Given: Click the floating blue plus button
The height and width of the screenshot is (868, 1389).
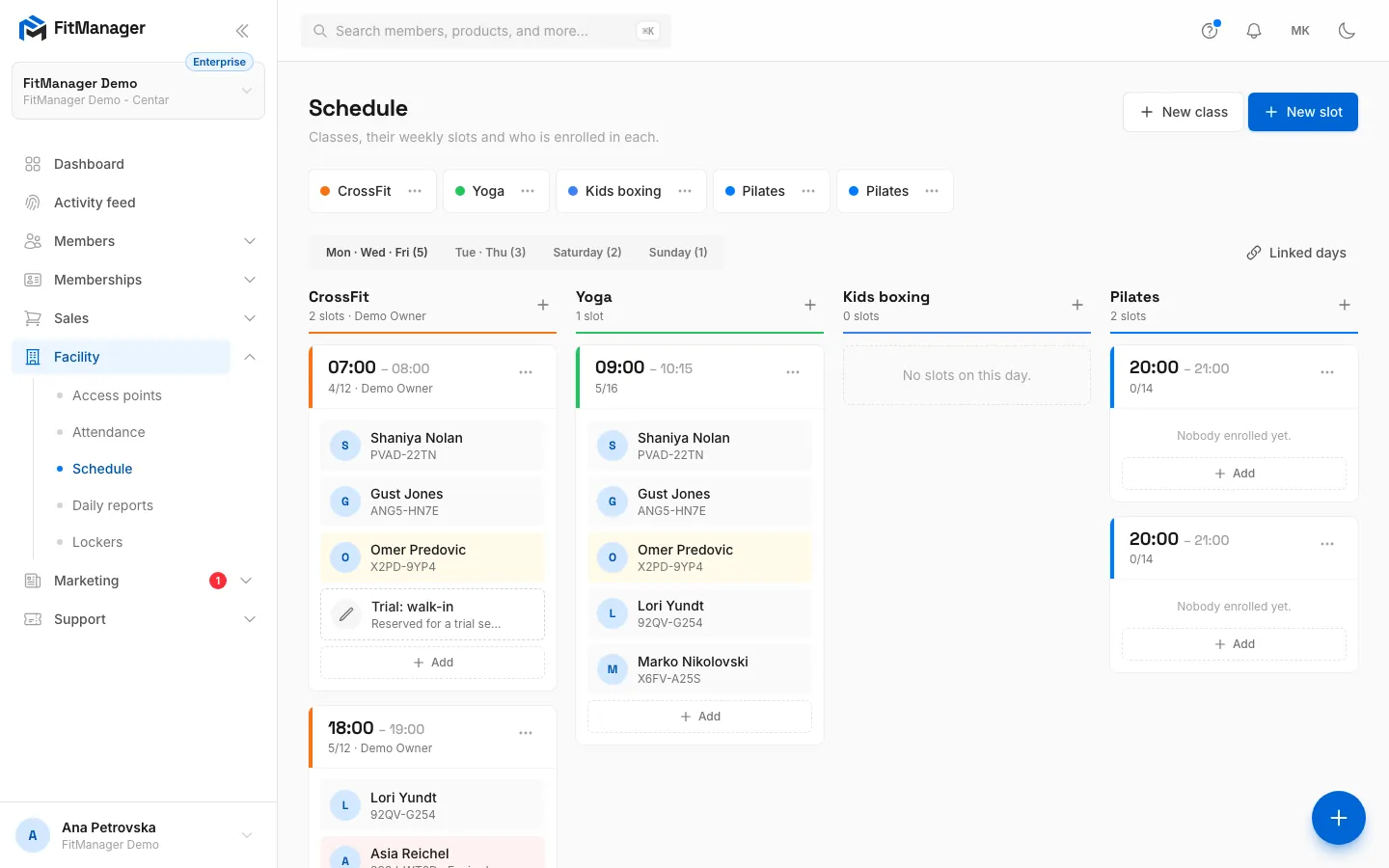Looking at the screenshot, I should click(x=1338, y=818).
